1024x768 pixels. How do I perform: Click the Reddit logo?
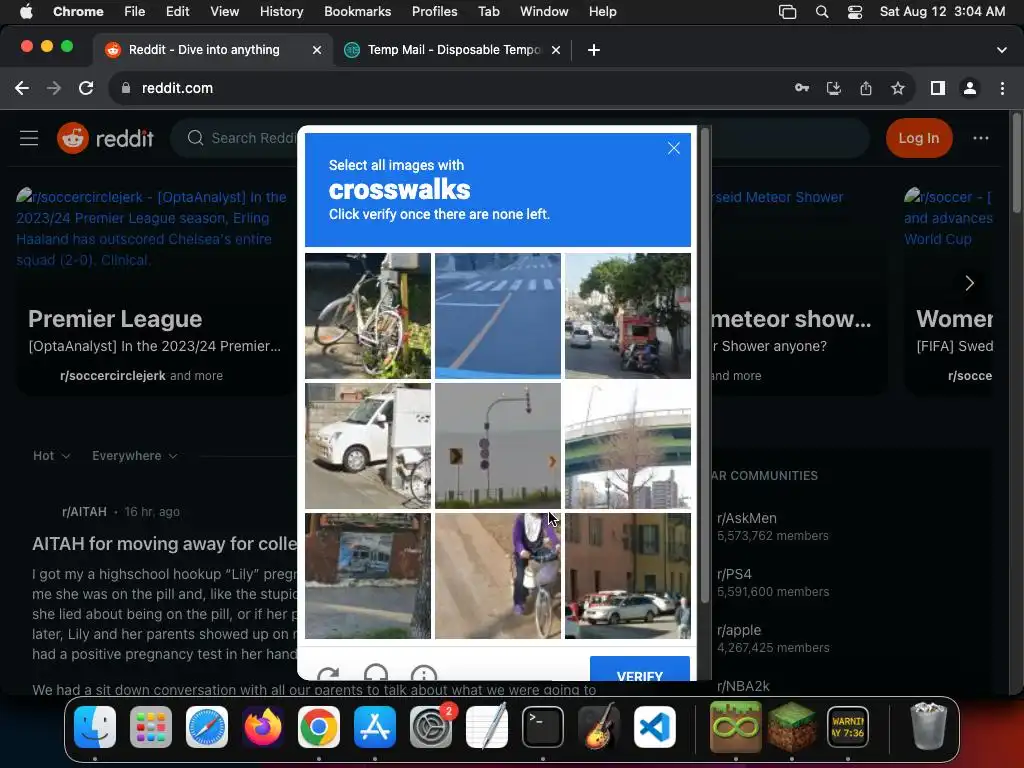(x=105, y=138)
